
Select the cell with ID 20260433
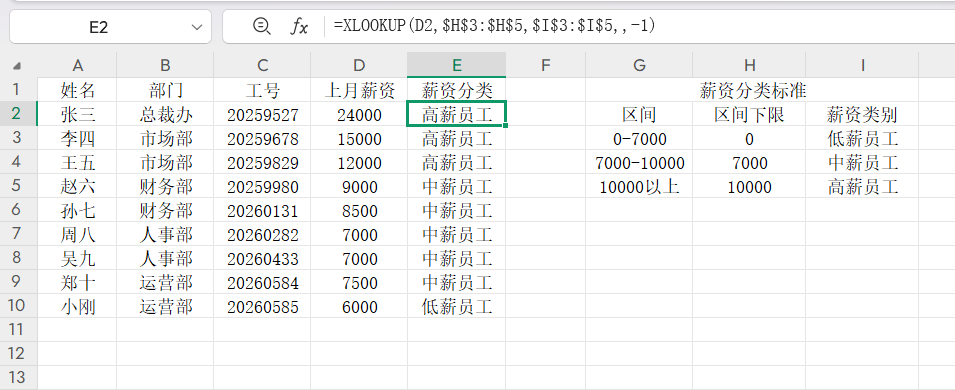(262, 258)
